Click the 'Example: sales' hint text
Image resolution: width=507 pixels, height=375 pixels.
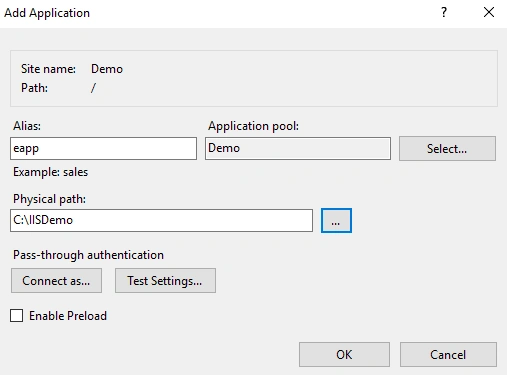[51, 172]
